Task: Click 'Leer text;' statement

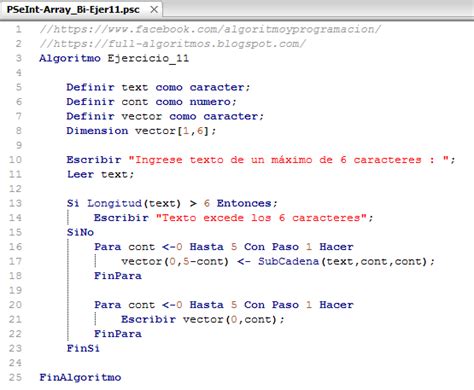Action: (100, 174)
